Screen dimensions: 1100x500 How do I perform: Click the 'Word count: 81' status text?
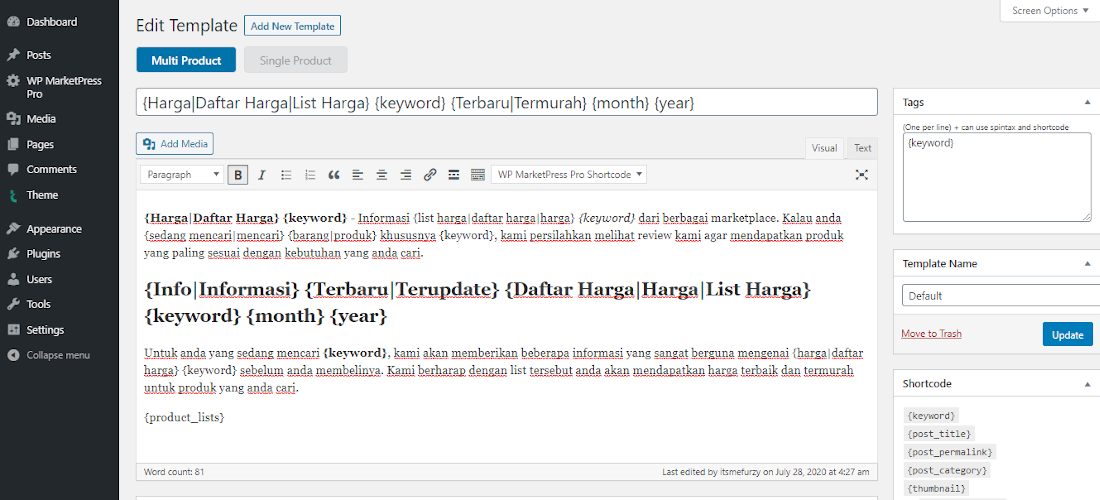click(x=174, y=472)
